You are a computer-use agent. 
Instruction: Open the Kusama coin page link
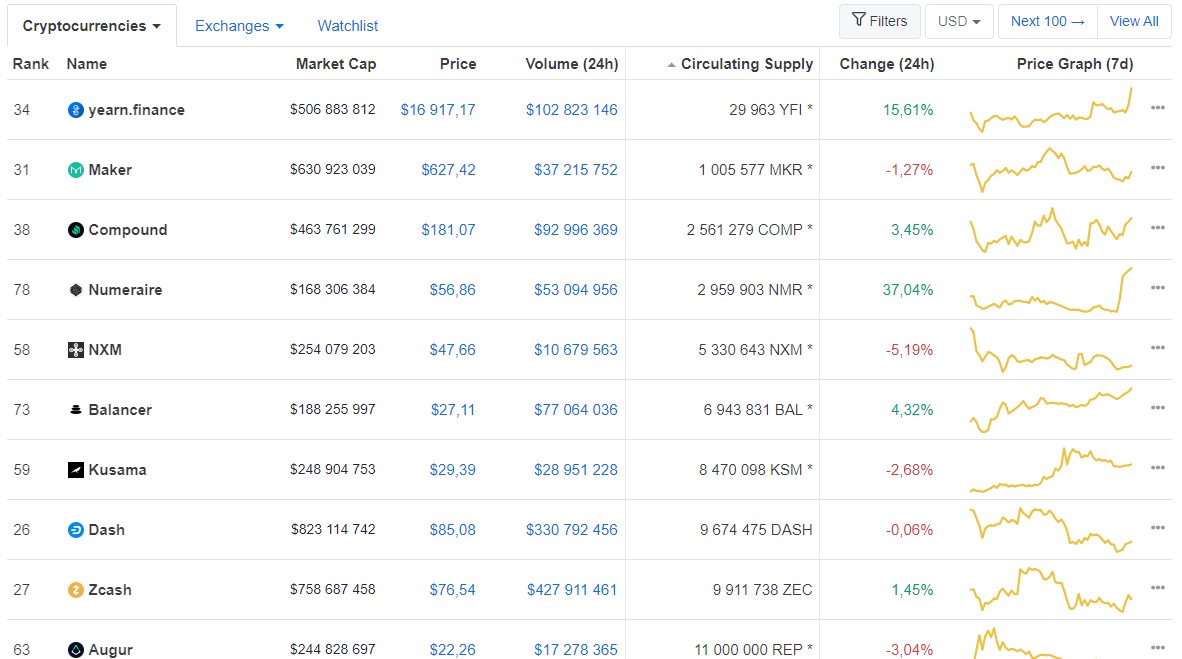click(118, 470)
